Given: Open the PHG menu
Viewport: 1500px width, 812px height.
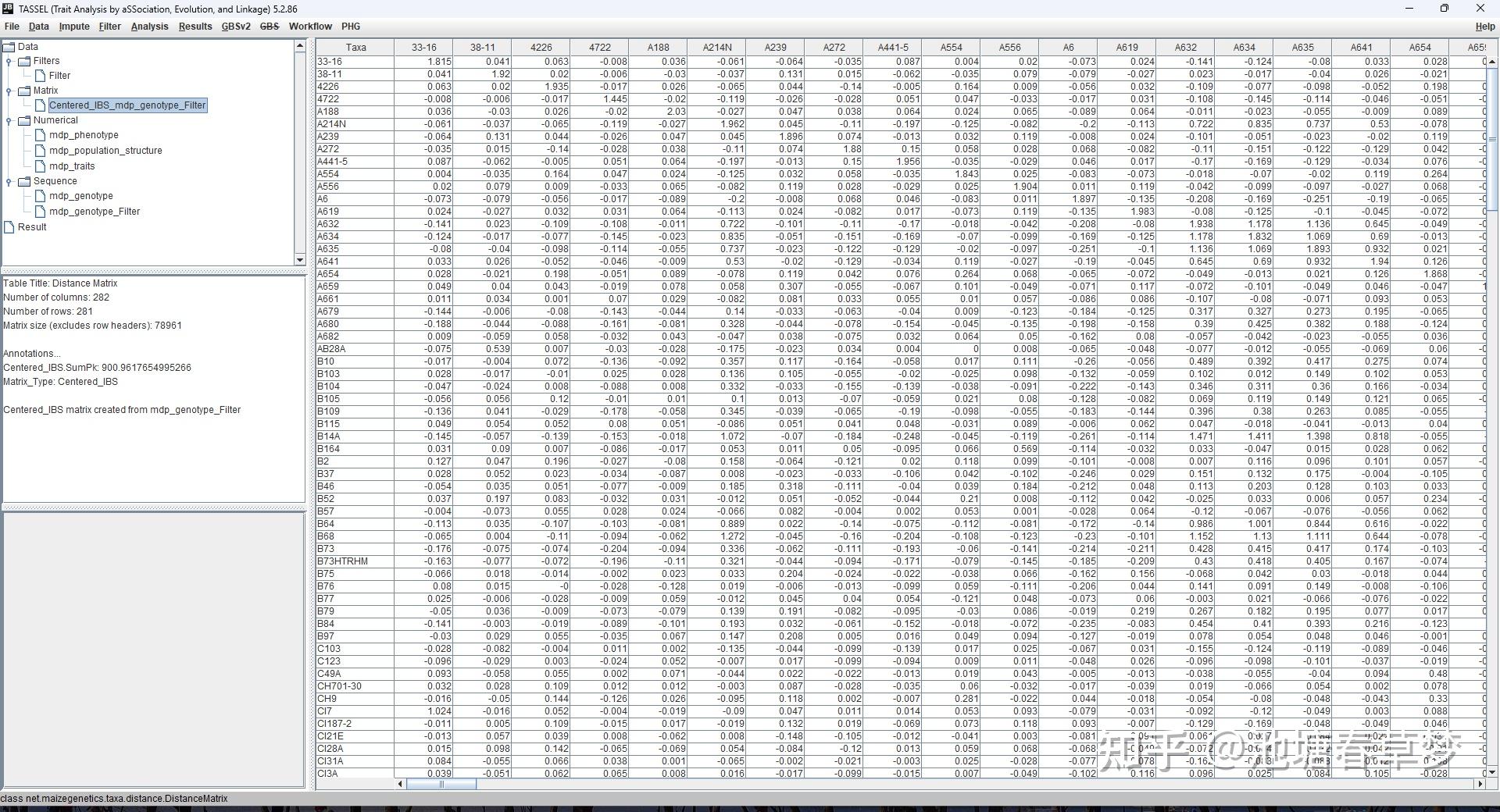Looking at the screenshot, I should click(x=351, y=26).
